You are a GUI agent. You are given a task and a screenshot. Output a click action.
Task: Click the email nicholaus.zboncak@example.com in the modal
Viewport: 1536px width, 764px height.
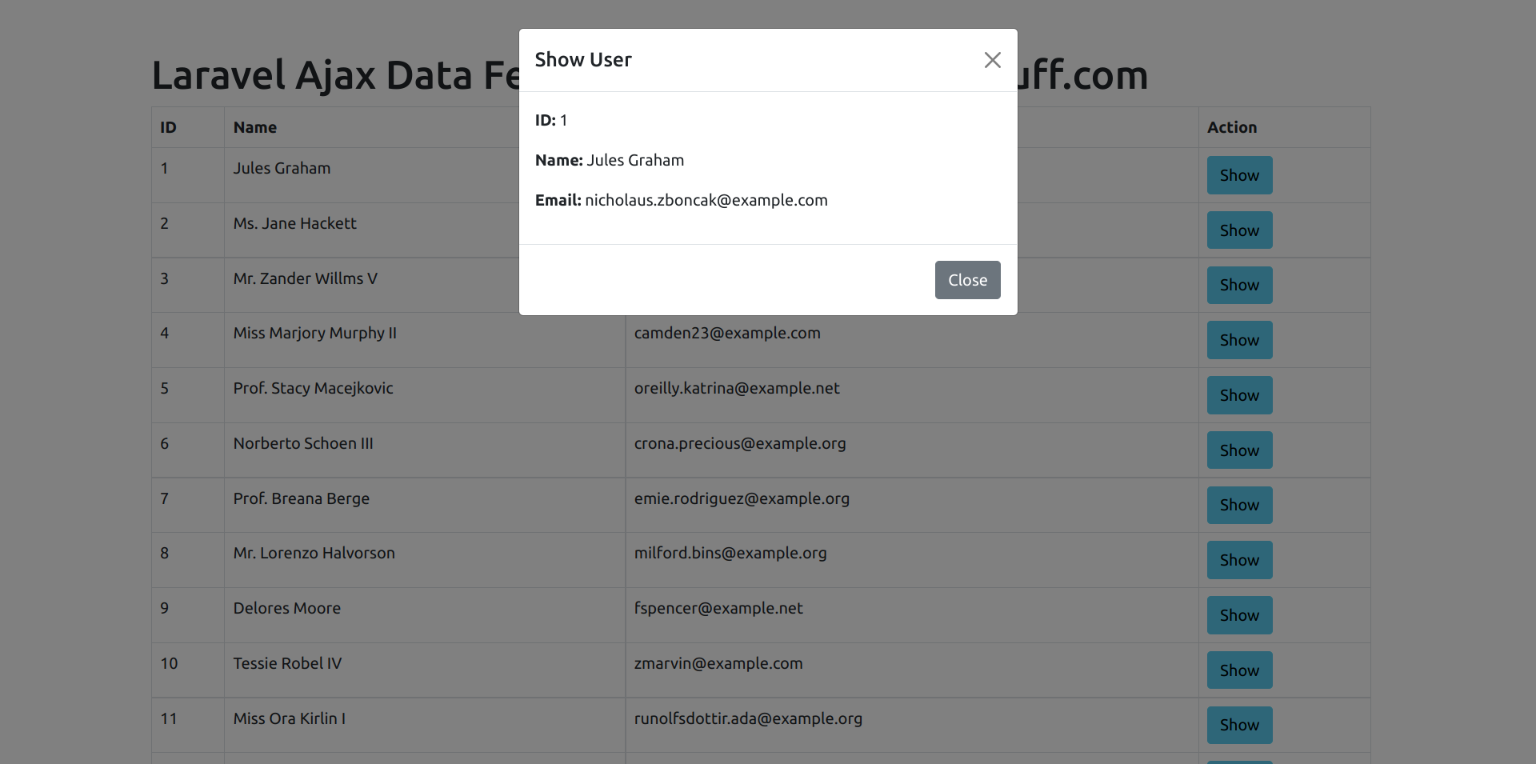(x=706, y=200)
